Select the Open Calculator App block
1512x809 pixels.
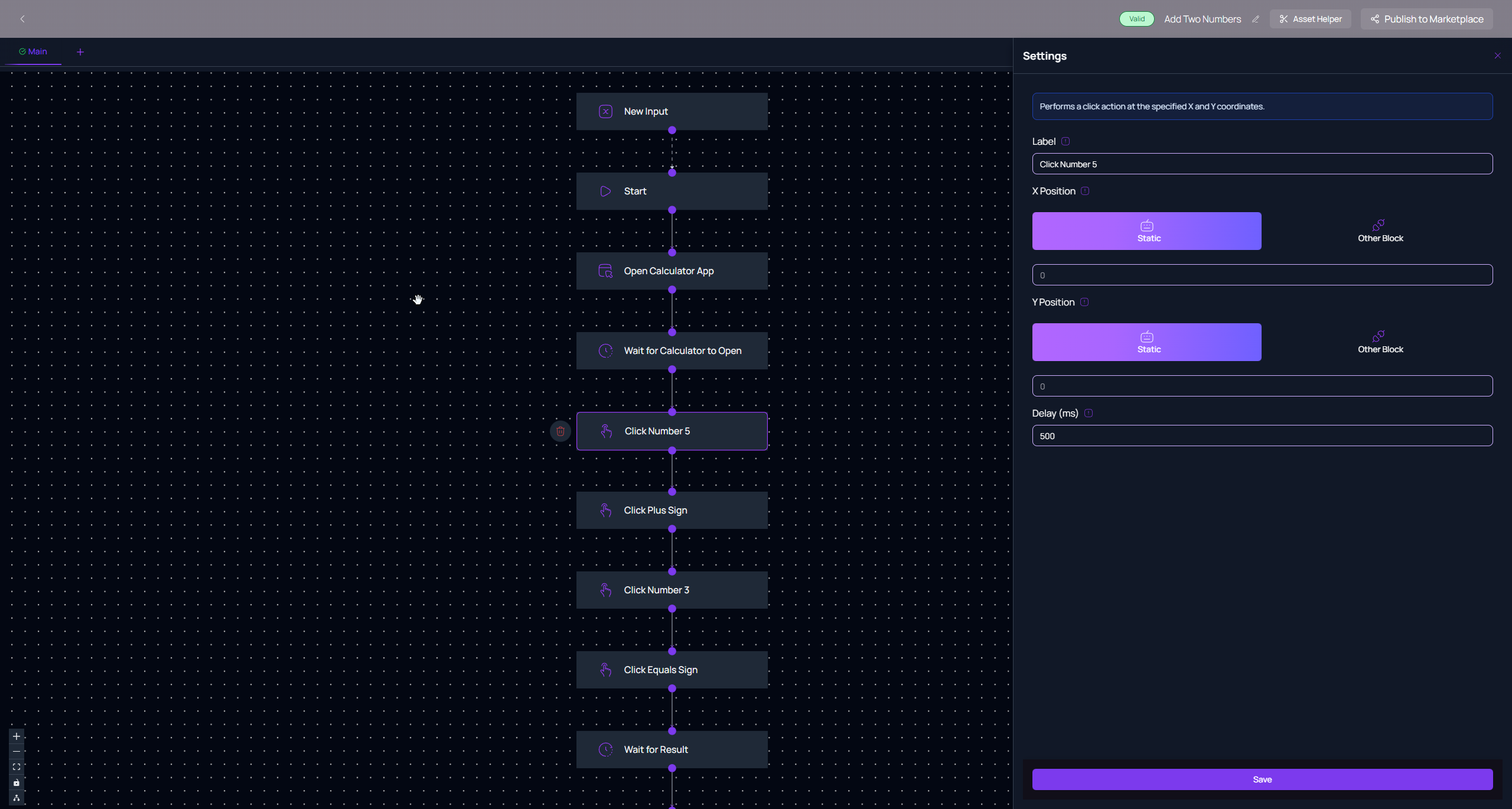(672, 271)
